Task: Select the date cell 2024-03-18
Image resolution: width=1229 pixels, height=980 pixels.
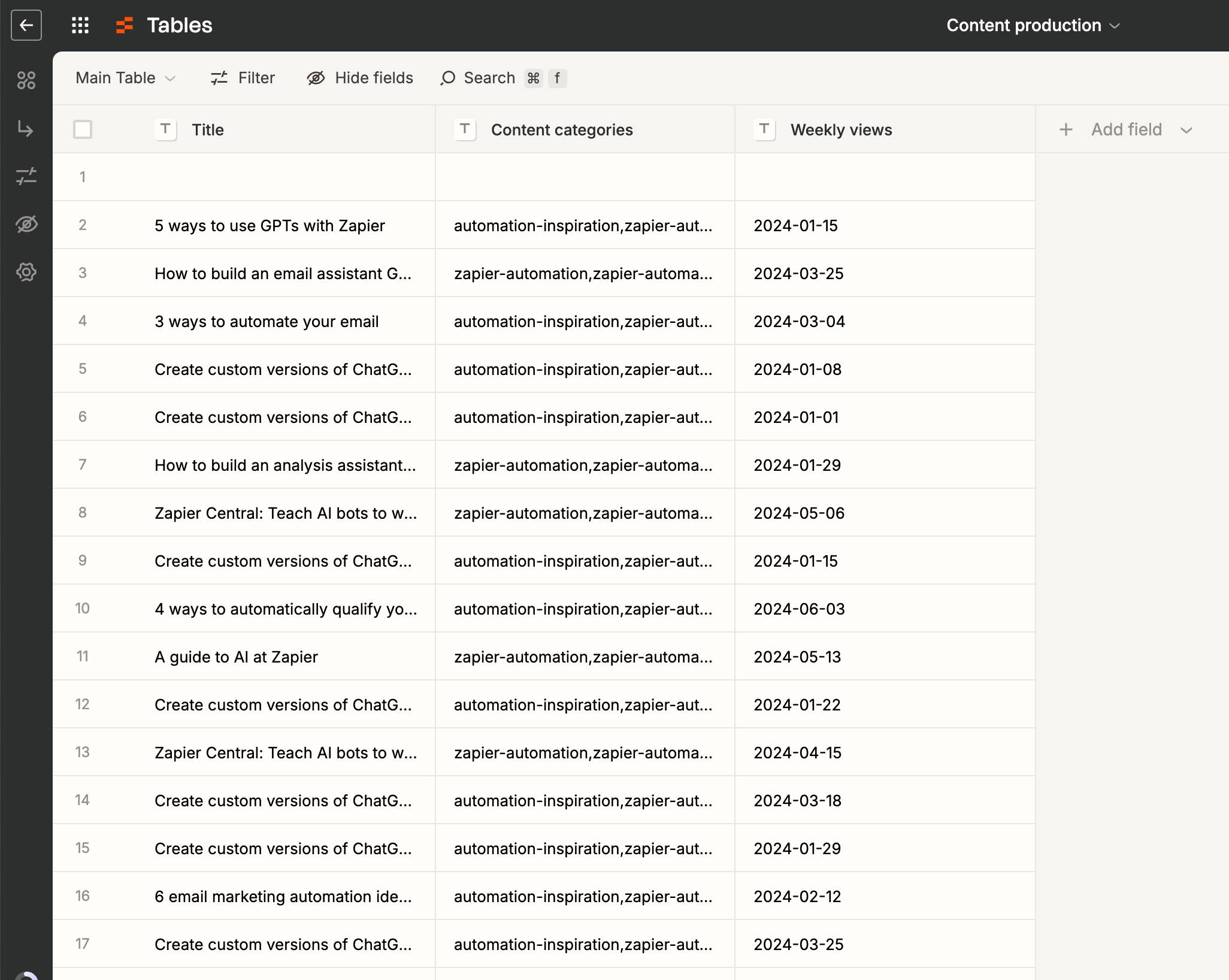Action: 885,800
